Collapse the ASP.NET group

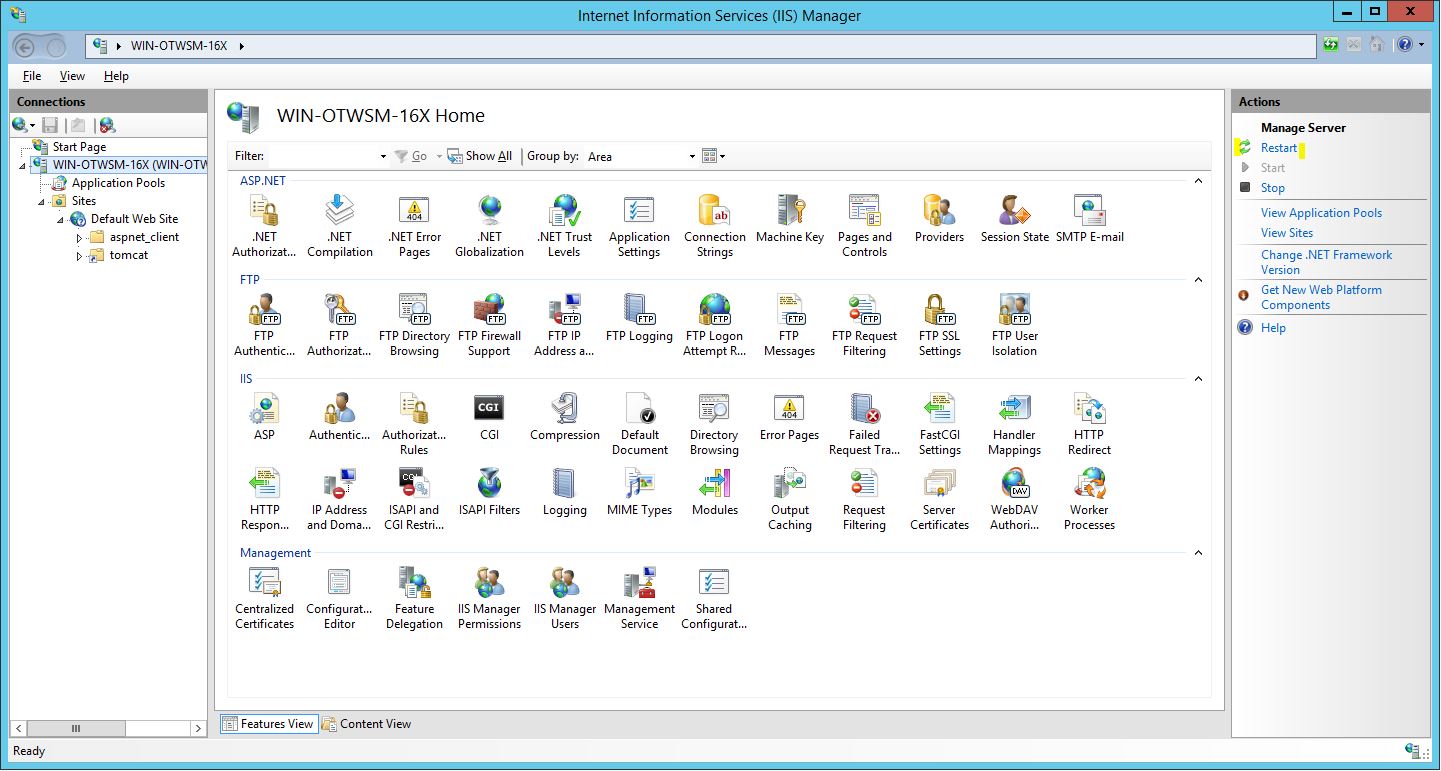coord(1198,181)
